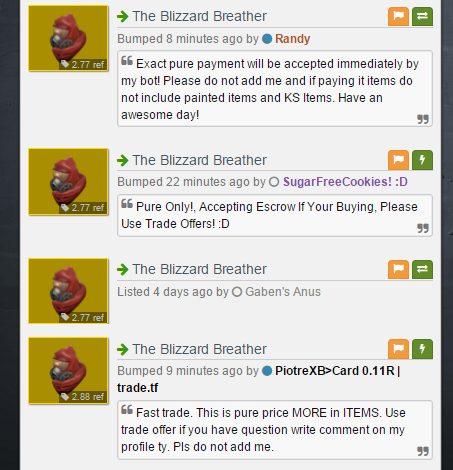This screenshot has height=470, width=453.
Task: Visit Gaben's Anus user profile
Action: pos(283,292)
